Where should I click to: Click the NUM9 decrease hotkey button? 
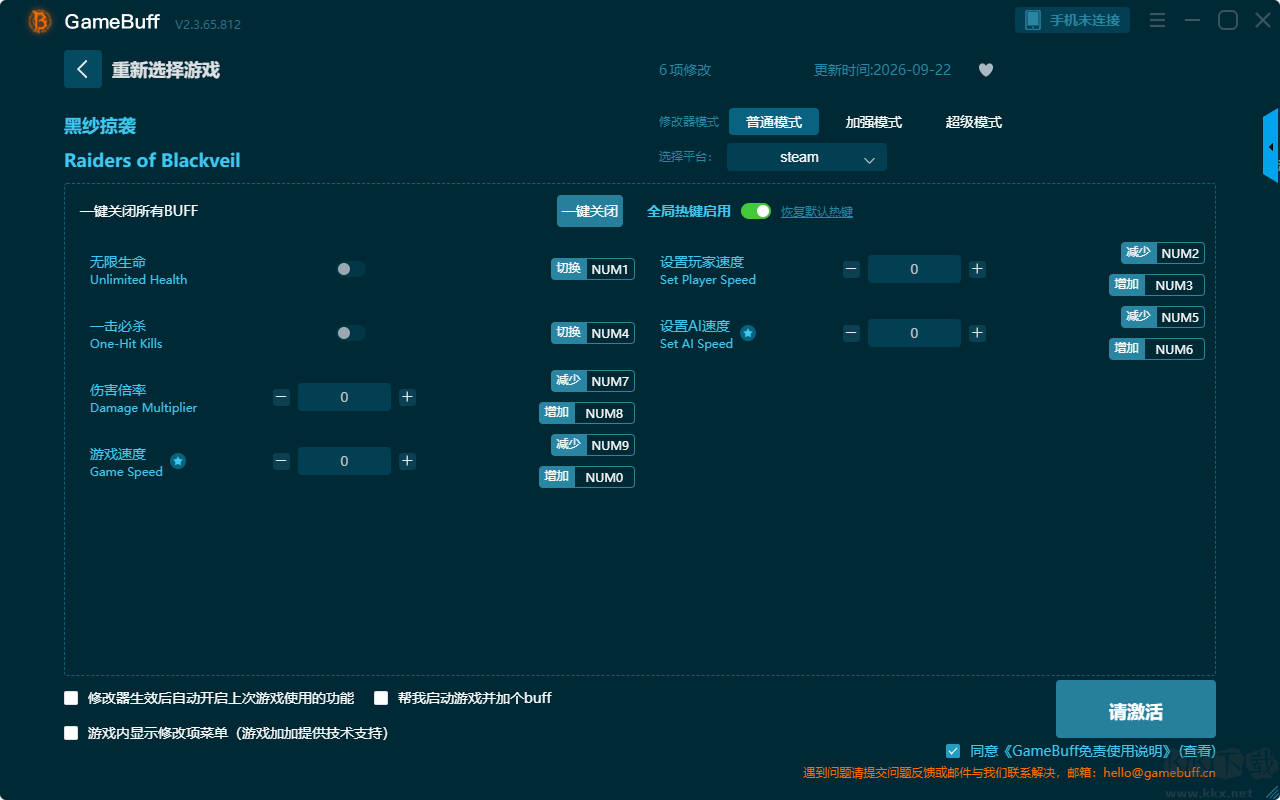(593, 445)
